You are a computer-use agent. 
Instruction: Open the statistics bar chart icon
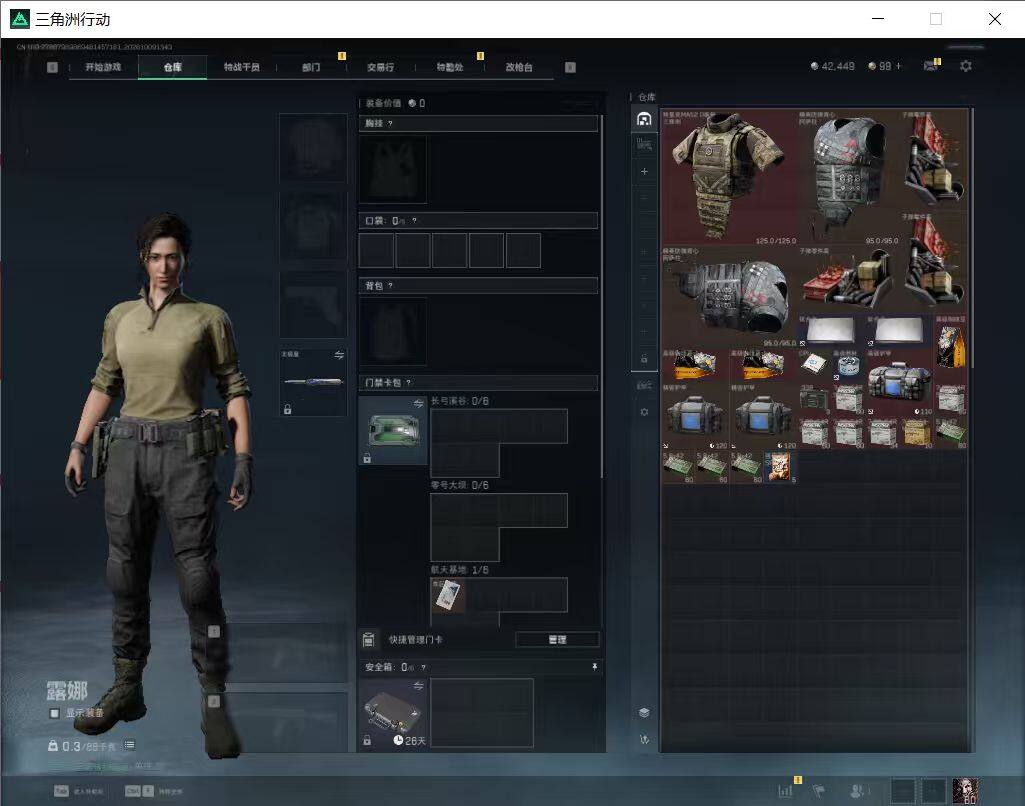(786, 791)
